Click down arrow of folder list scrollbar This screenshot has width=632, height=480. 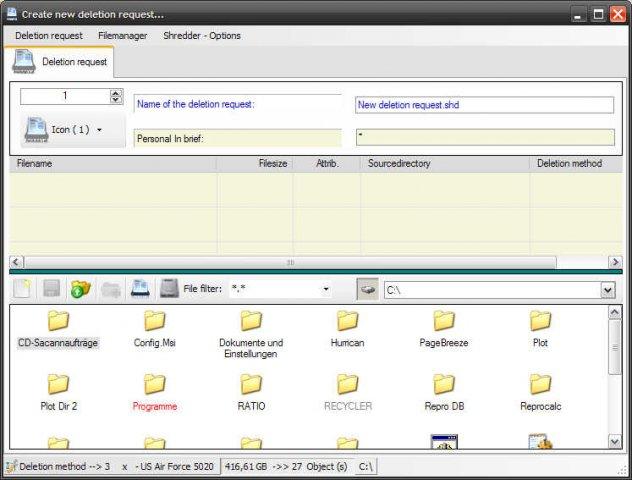click(x=615, y=442)
